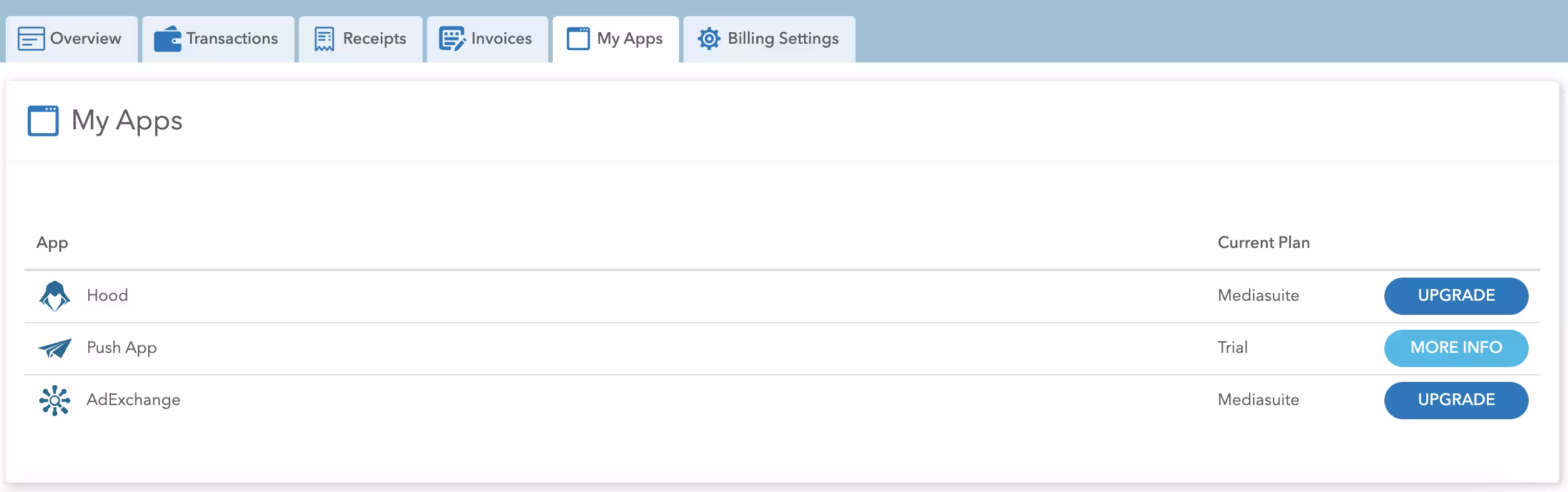Click the App column header
Screen dimensions: 1568x492
[52, 243]
